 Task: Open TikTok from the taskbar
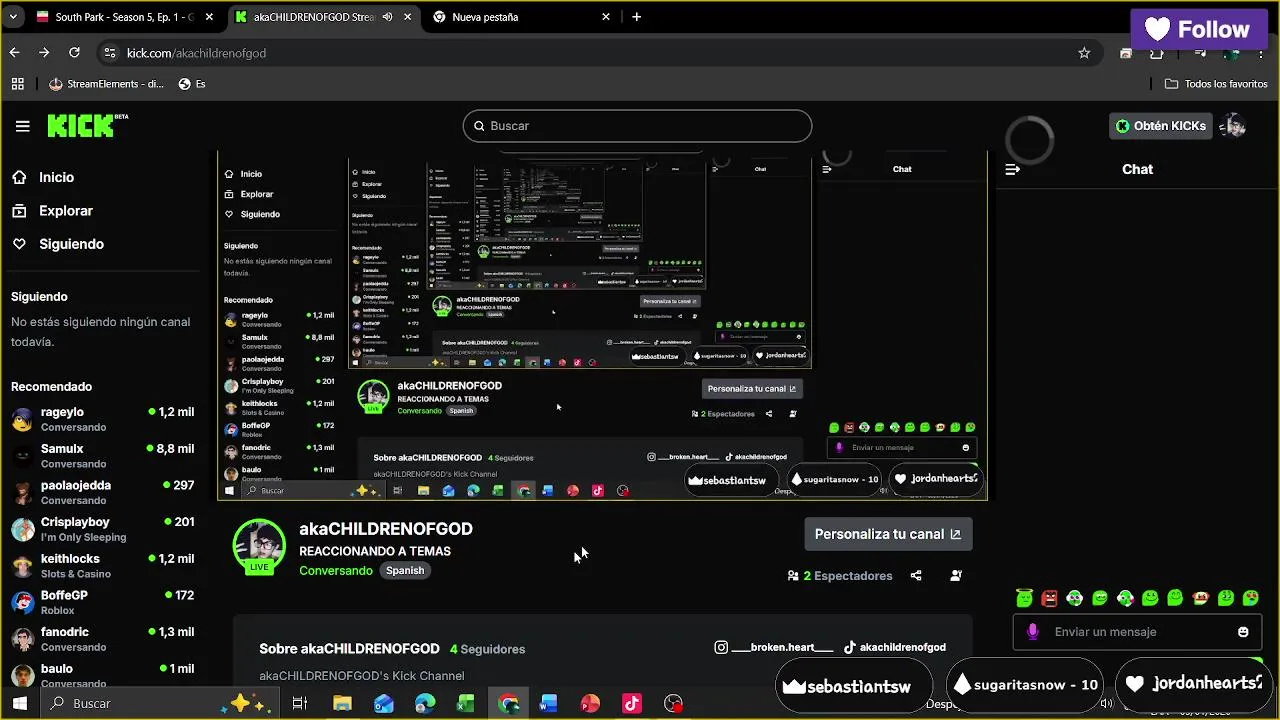click(632, 704)
